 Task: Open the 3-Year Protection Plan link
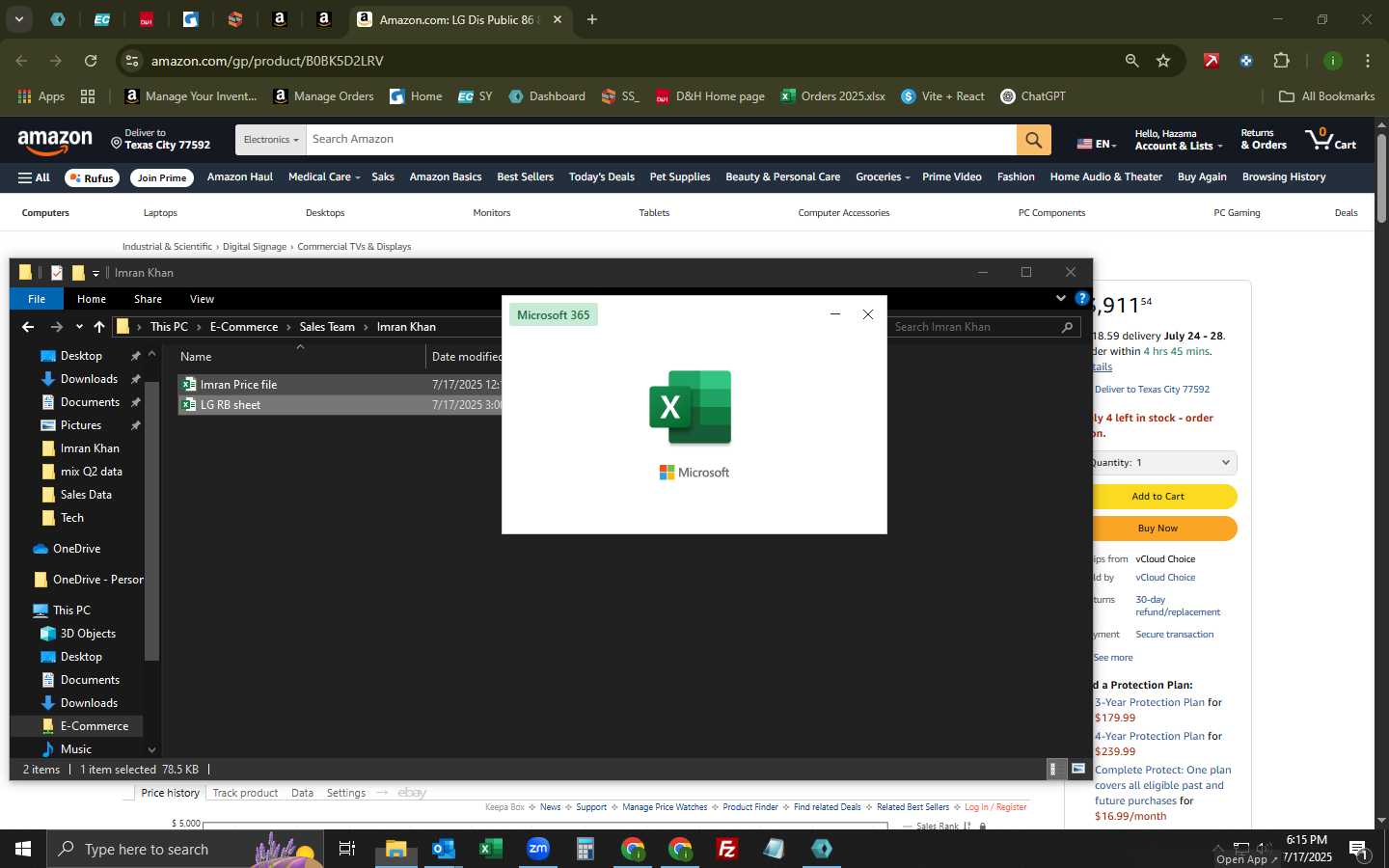[x=1150, y=703]
